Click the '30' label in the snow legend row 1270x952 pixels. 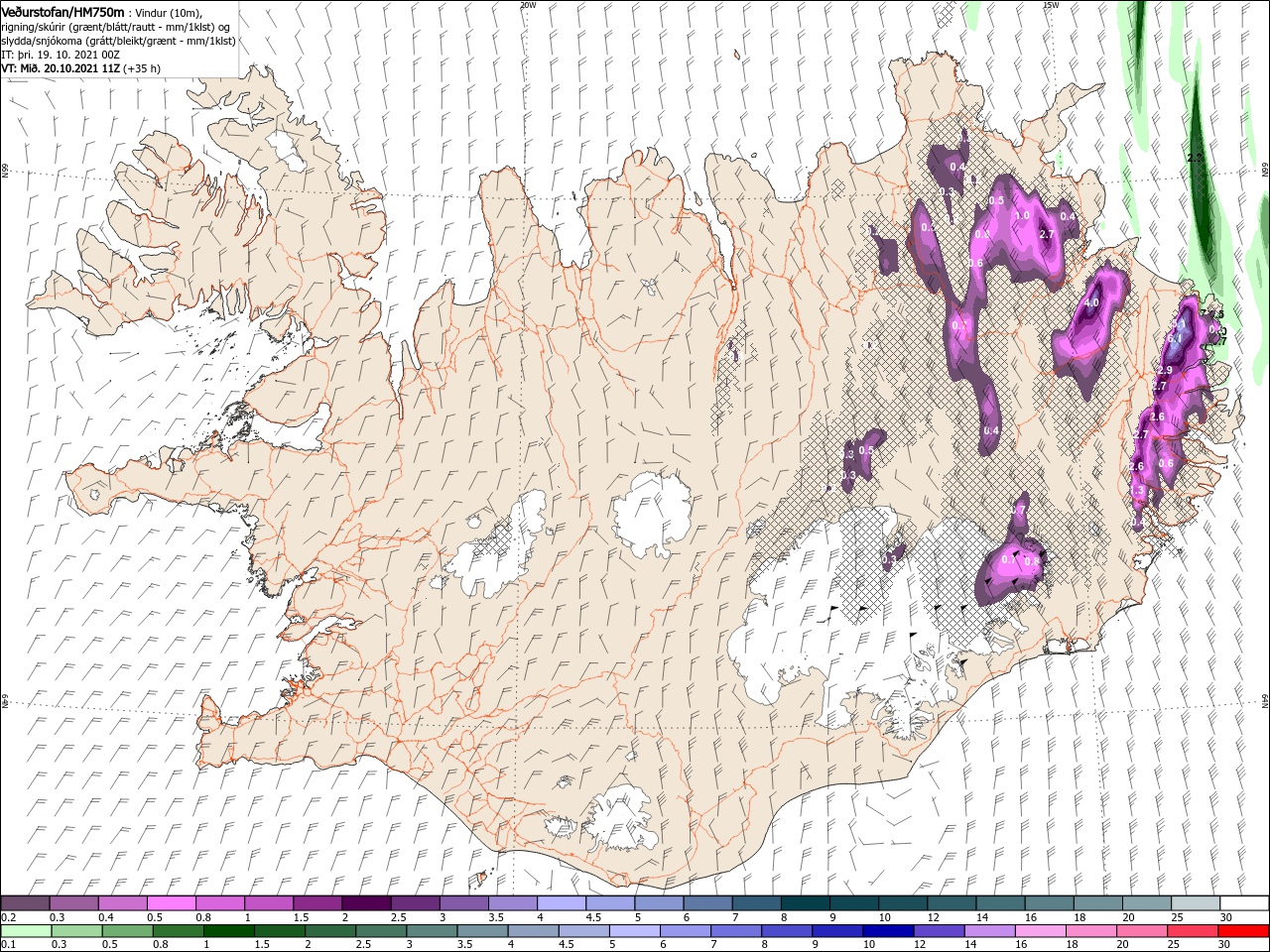click(1224, 917)
